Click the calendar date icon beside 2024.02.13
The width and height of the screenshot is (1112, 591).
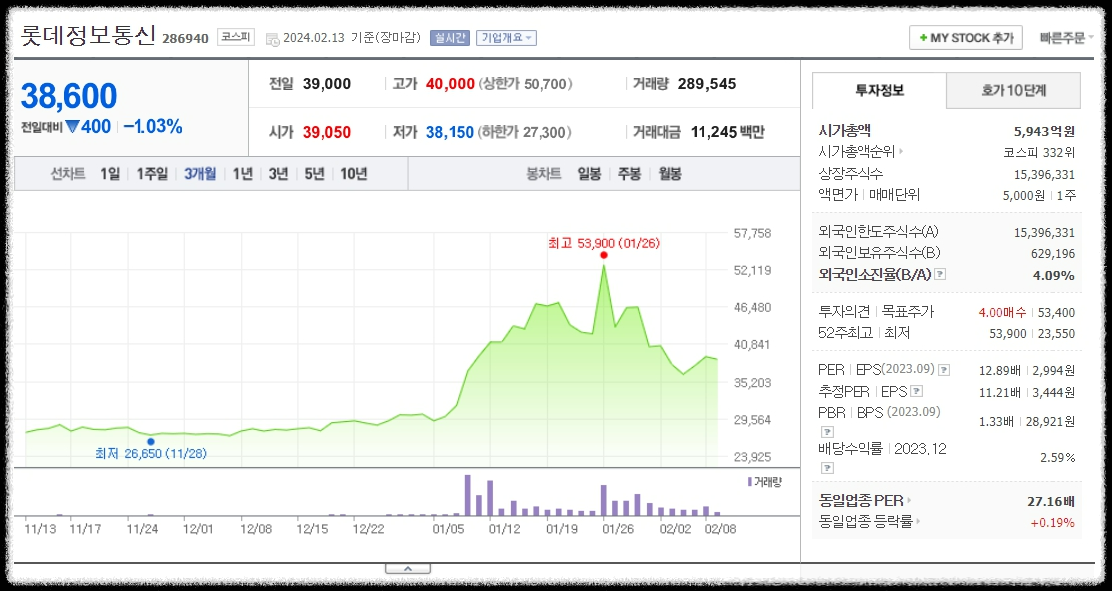[x=272, y=38]
